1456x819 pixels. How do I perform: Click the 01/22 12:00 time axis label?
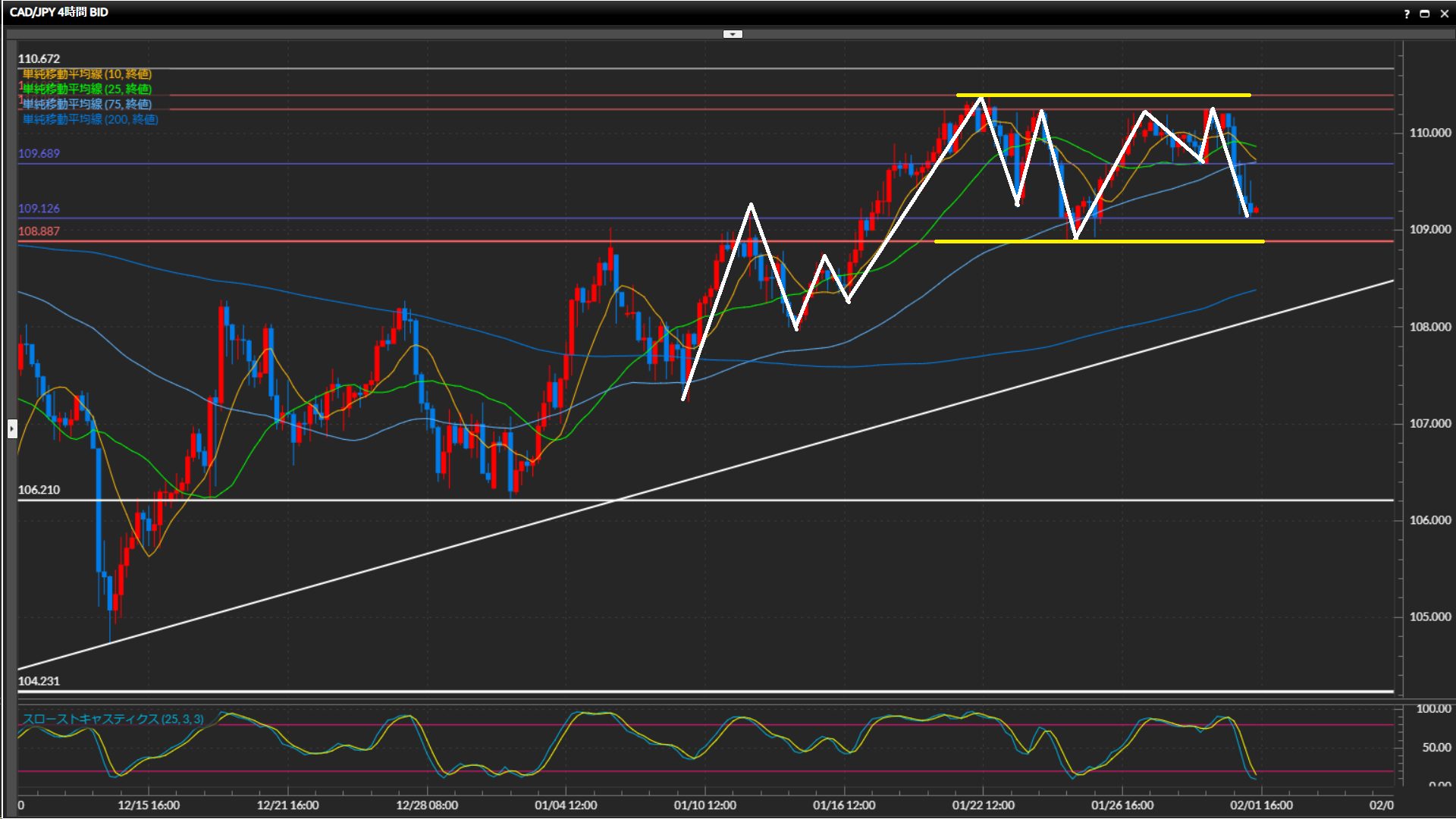pos(983,805)
